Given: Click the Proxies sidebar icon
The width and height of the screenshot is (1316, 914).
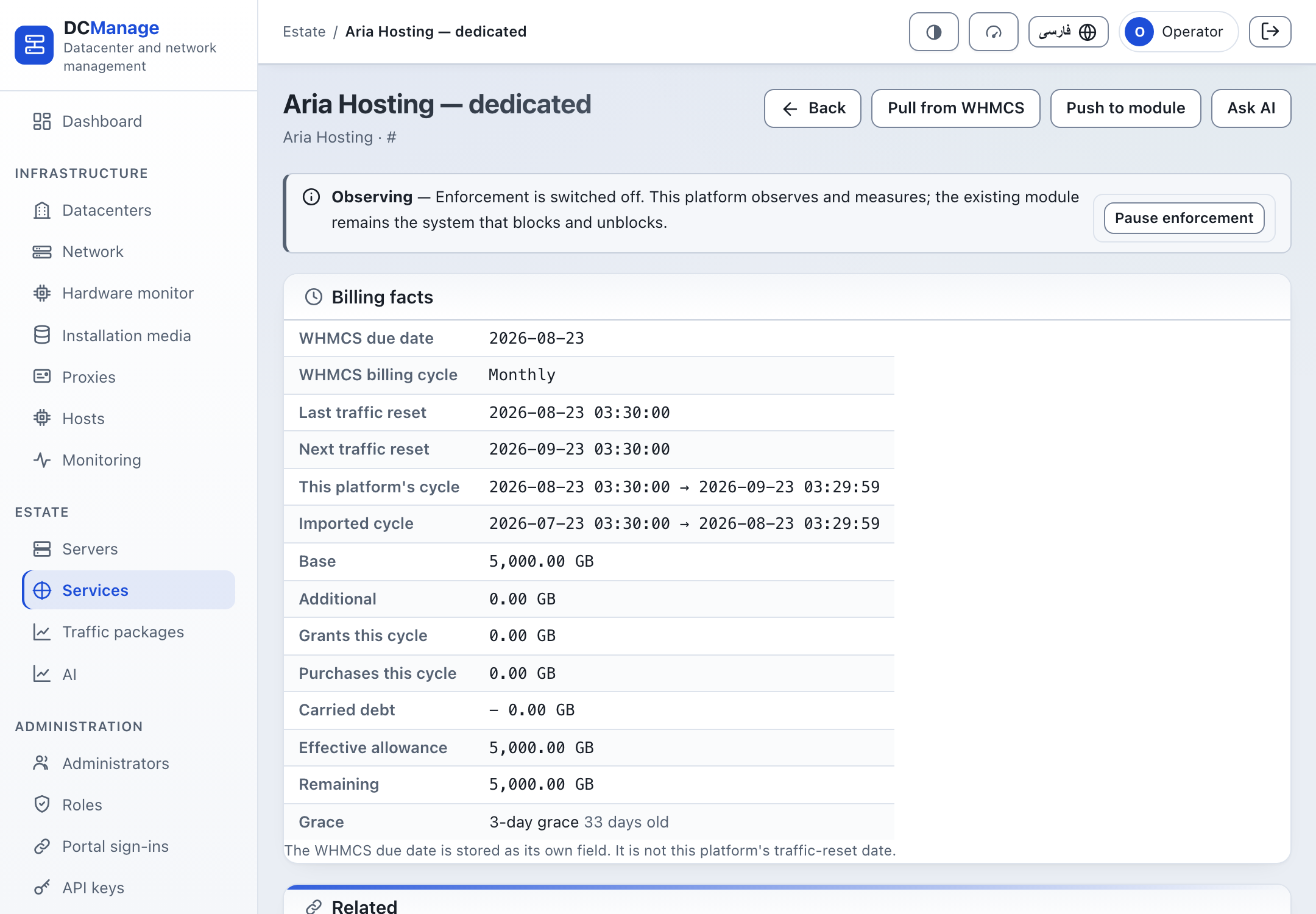Looking at the screenshot, I should 42,377.
